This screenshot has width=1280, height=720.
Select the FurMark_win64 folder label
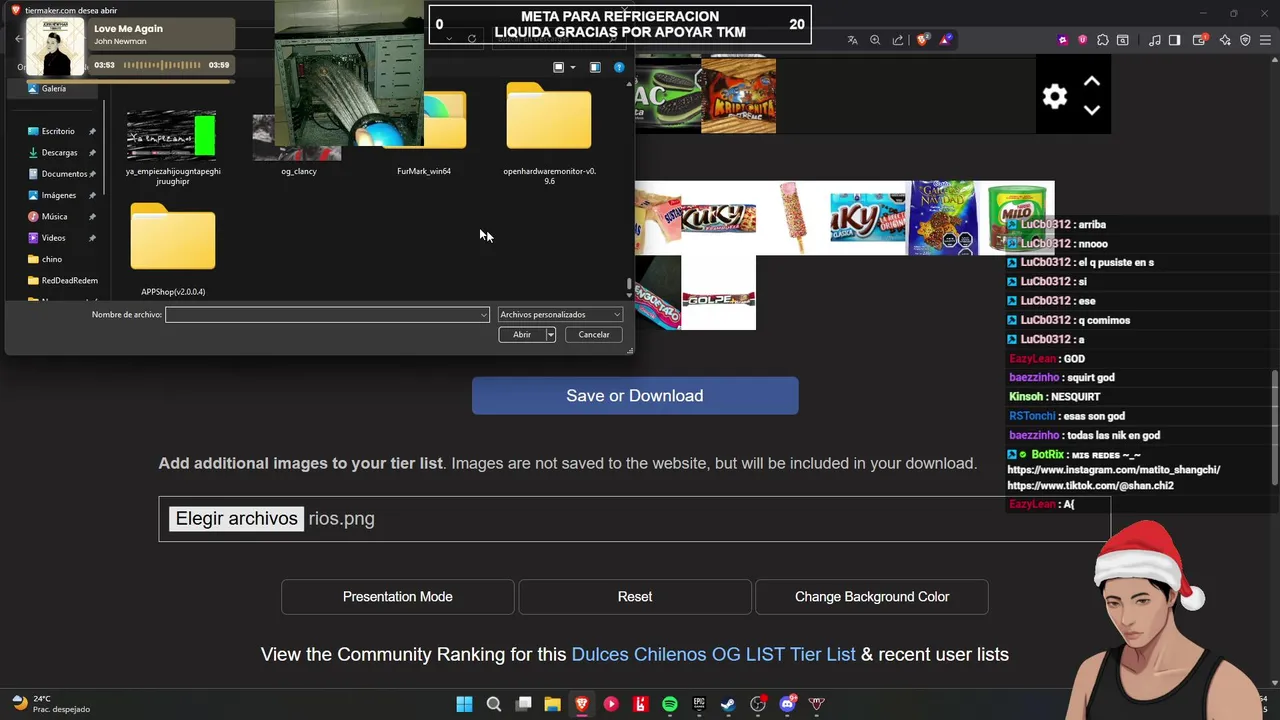point(424,171)
